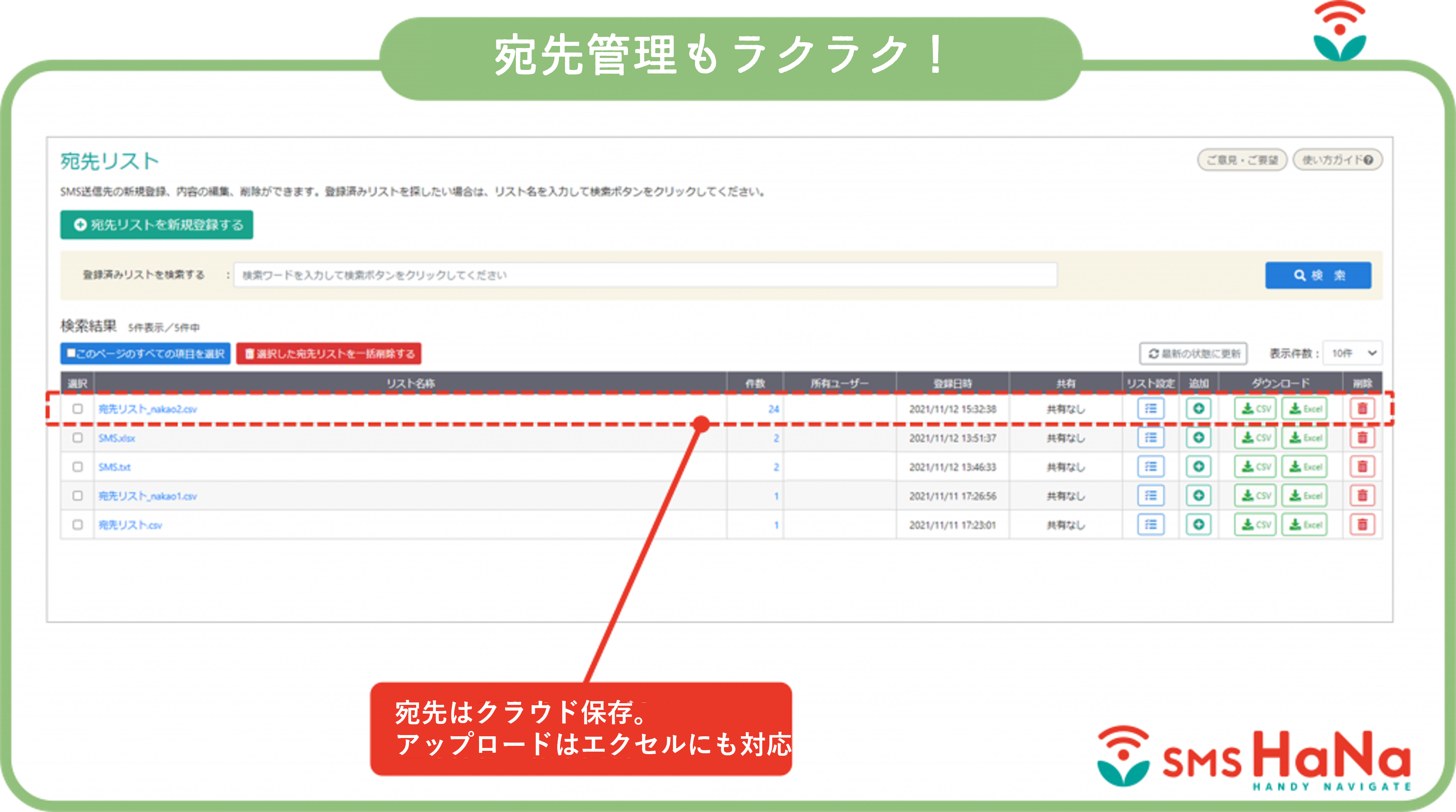Download 宛先リスト.csv as Excel
1456x812 pixels.
pyautogui.click(x=1305, y=525)
